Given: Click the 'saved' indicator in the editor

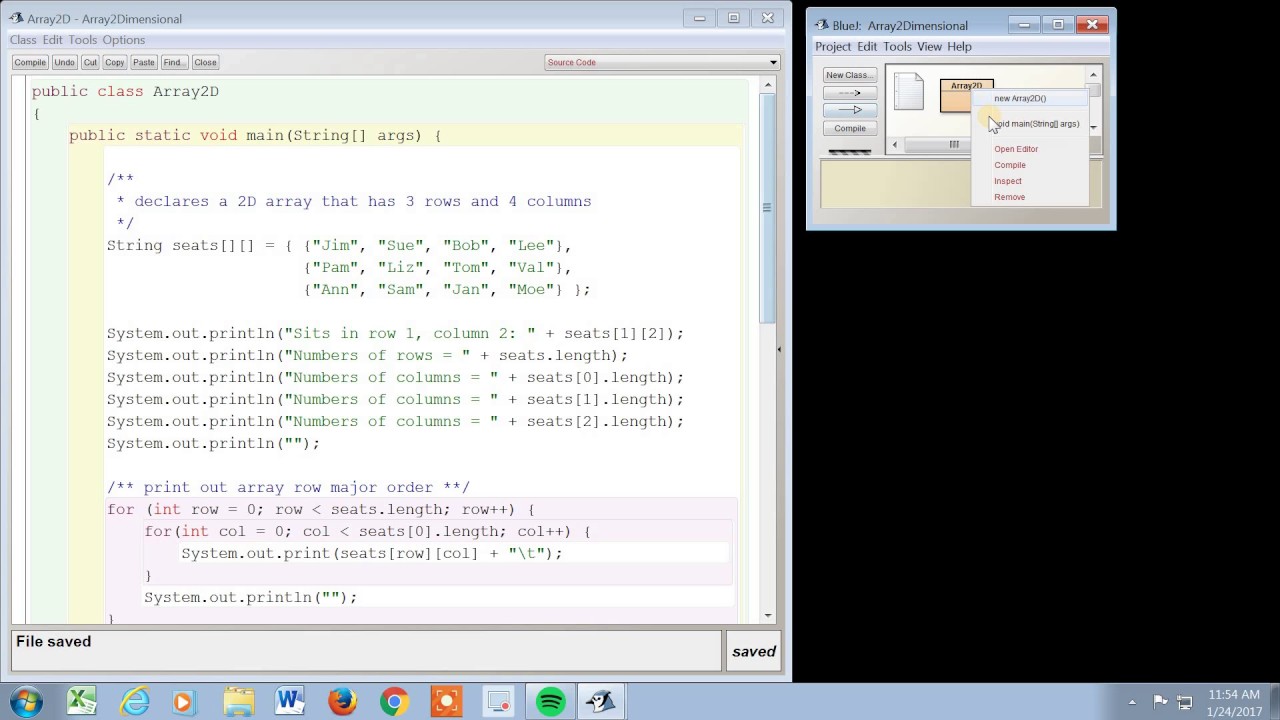Looking at the screenshot, I should [754, 652].
